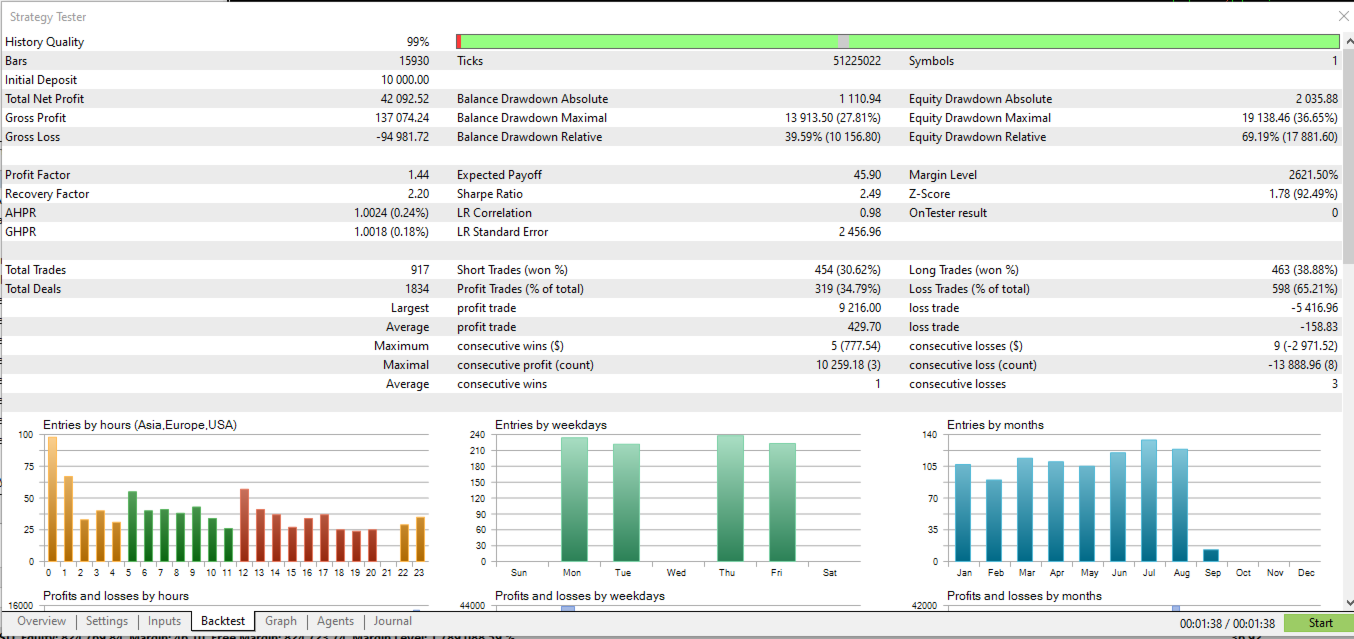Select the Total Net Profit value 42 092.52
The width and height of the screenshot is (1354, 639).
pyautogui.click(x=405, y=99)
